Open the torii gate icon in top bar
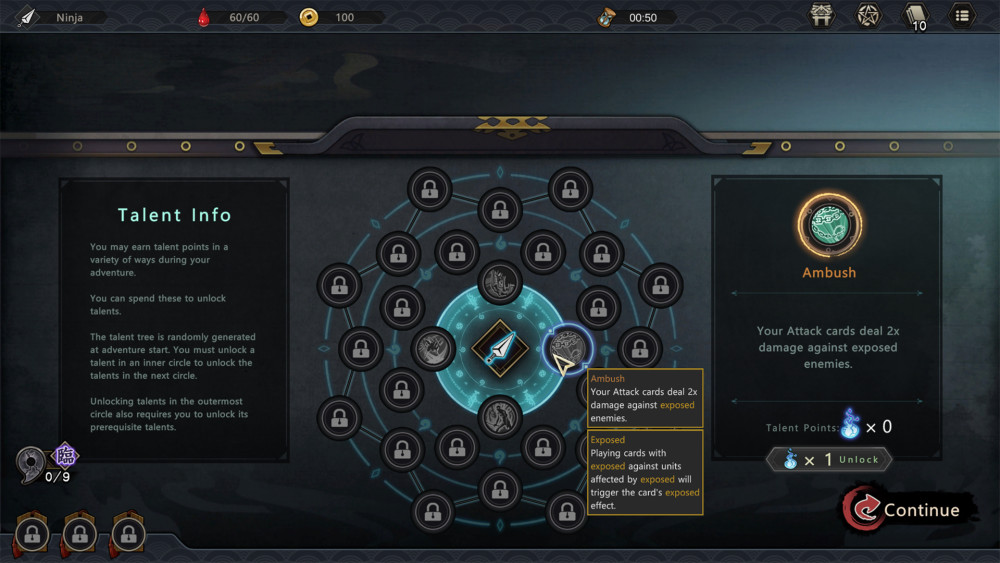The width and height of the screenshot is (1000, 563). pos(821,15)
